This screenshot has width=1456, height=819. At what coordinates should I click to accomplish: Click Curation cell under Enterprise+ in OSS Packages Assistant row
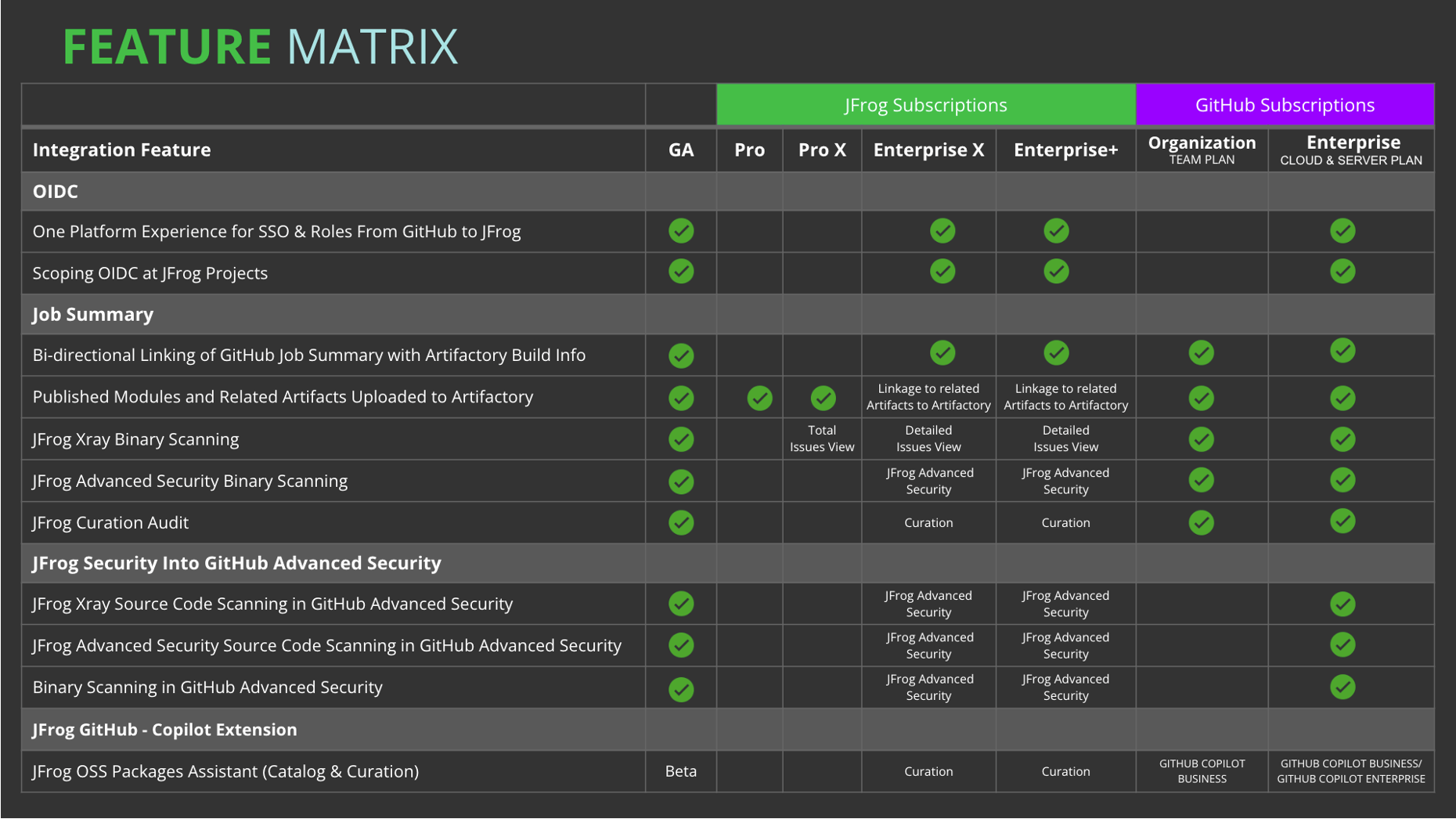[x=1065, y=771]
